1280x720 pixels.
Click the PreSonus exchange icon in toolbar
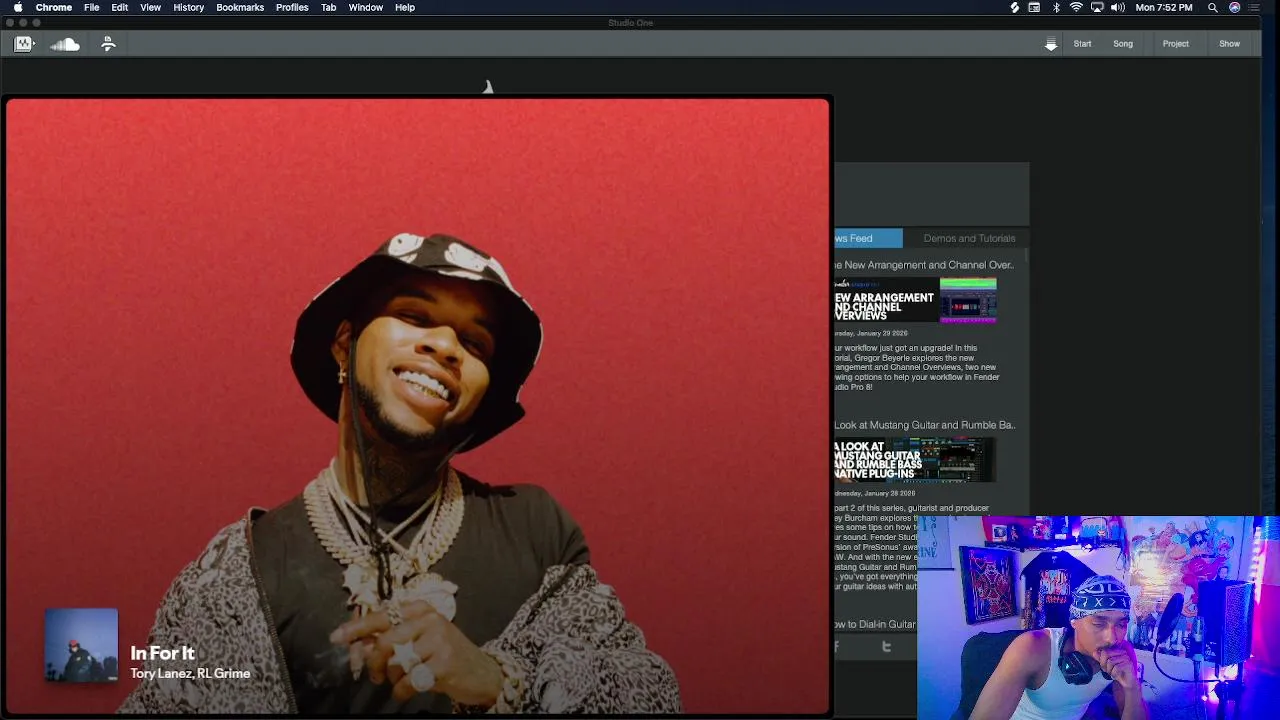[108, 44]
